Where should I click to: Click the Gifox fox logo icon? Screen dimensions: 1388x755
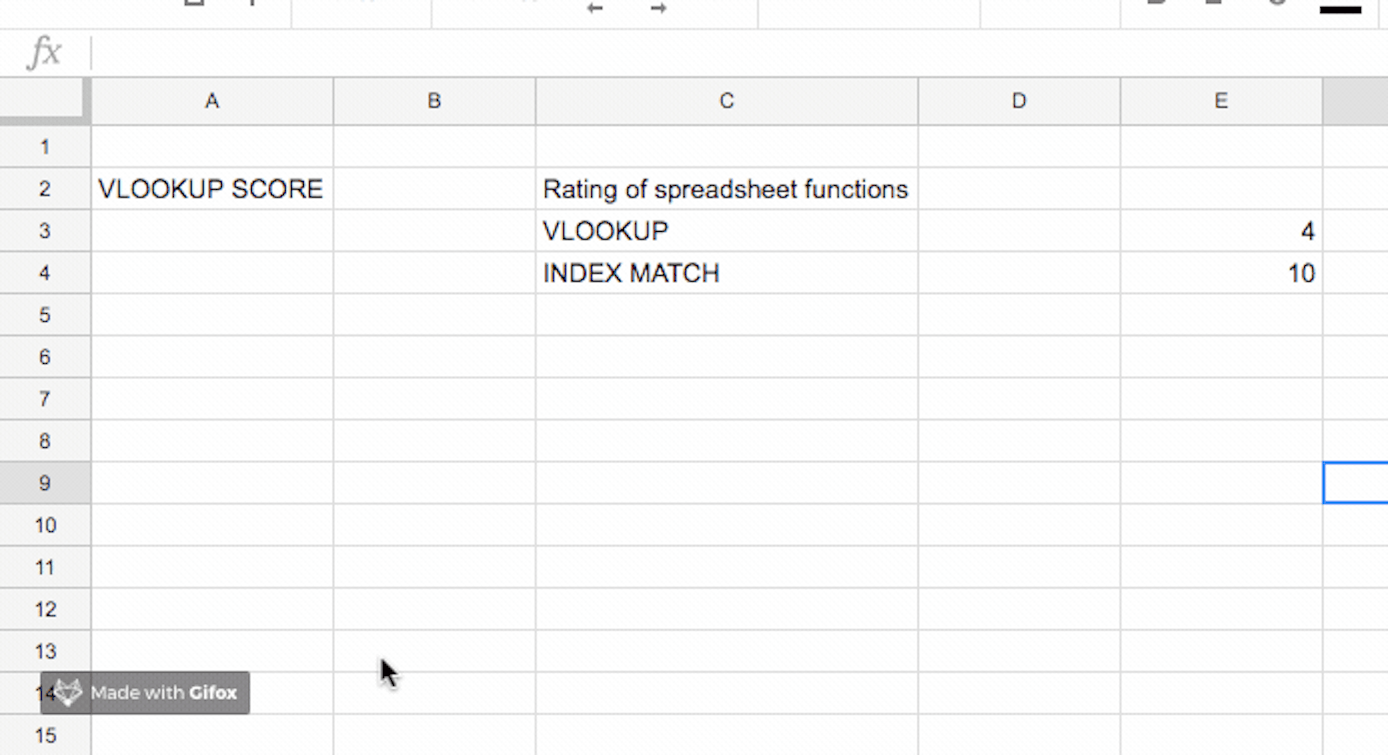coord(67,692)
